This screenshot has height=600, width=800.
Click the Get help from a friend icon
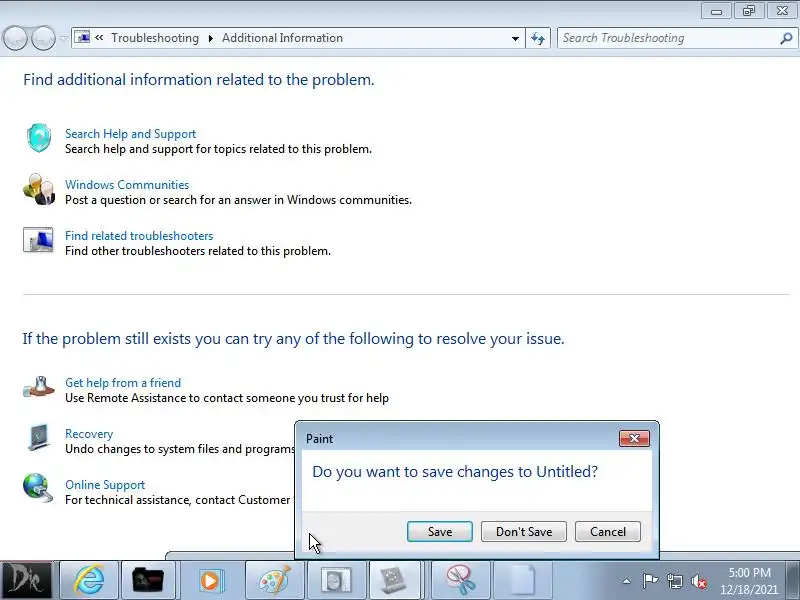(39, 387)
